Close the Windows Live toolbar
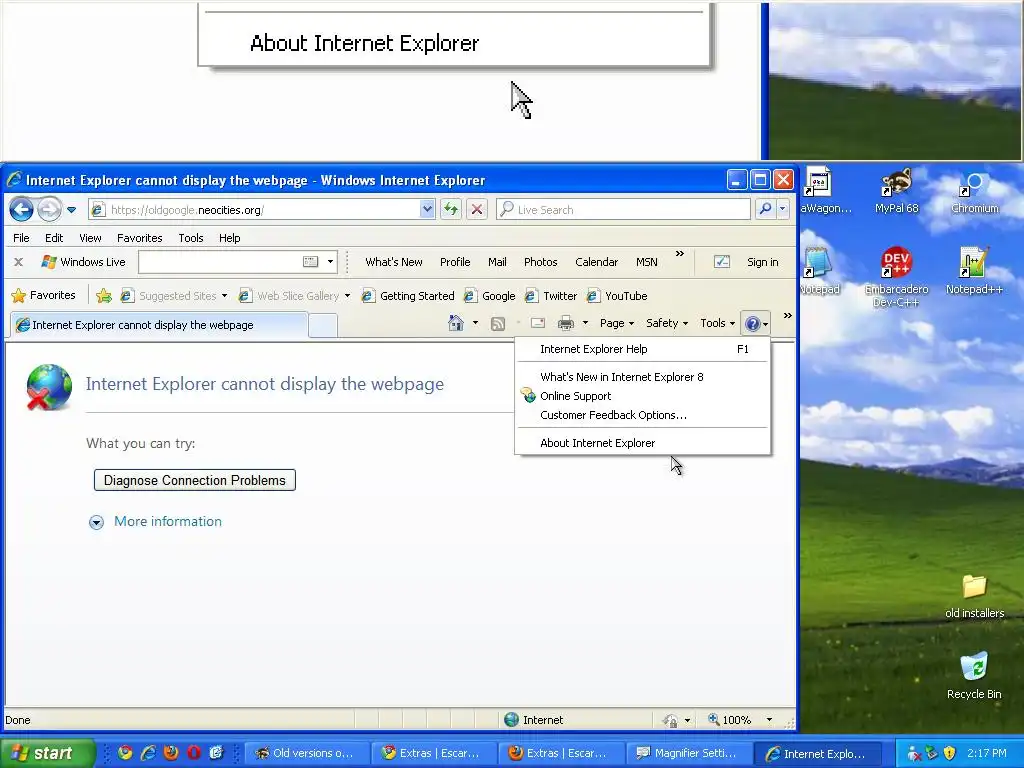This screenshot has width=1024, height=768. tap(18, 262)
